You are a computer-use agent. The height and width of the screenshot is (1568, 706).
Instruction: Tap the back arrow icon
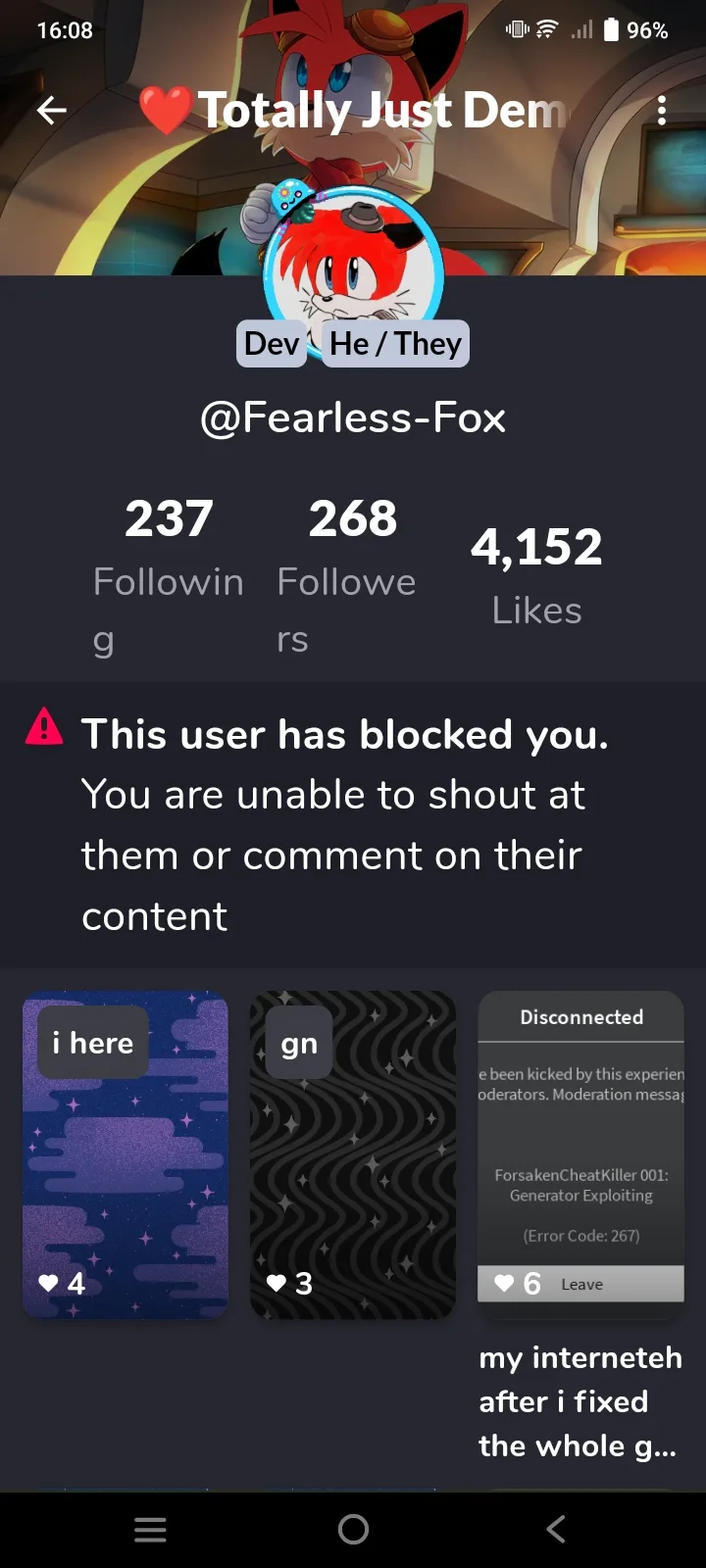click(52, 111)
